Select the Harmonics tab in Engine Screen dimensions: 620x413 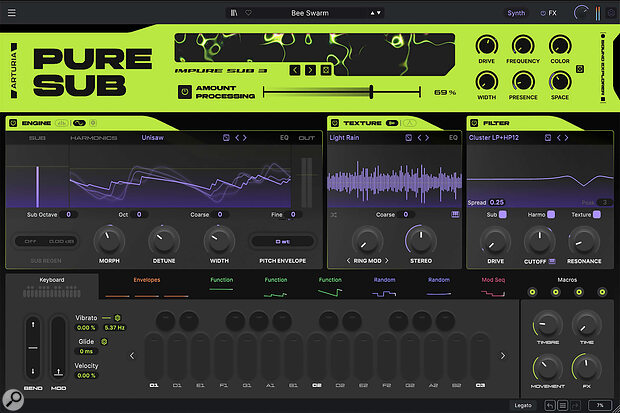coord(93,138)
